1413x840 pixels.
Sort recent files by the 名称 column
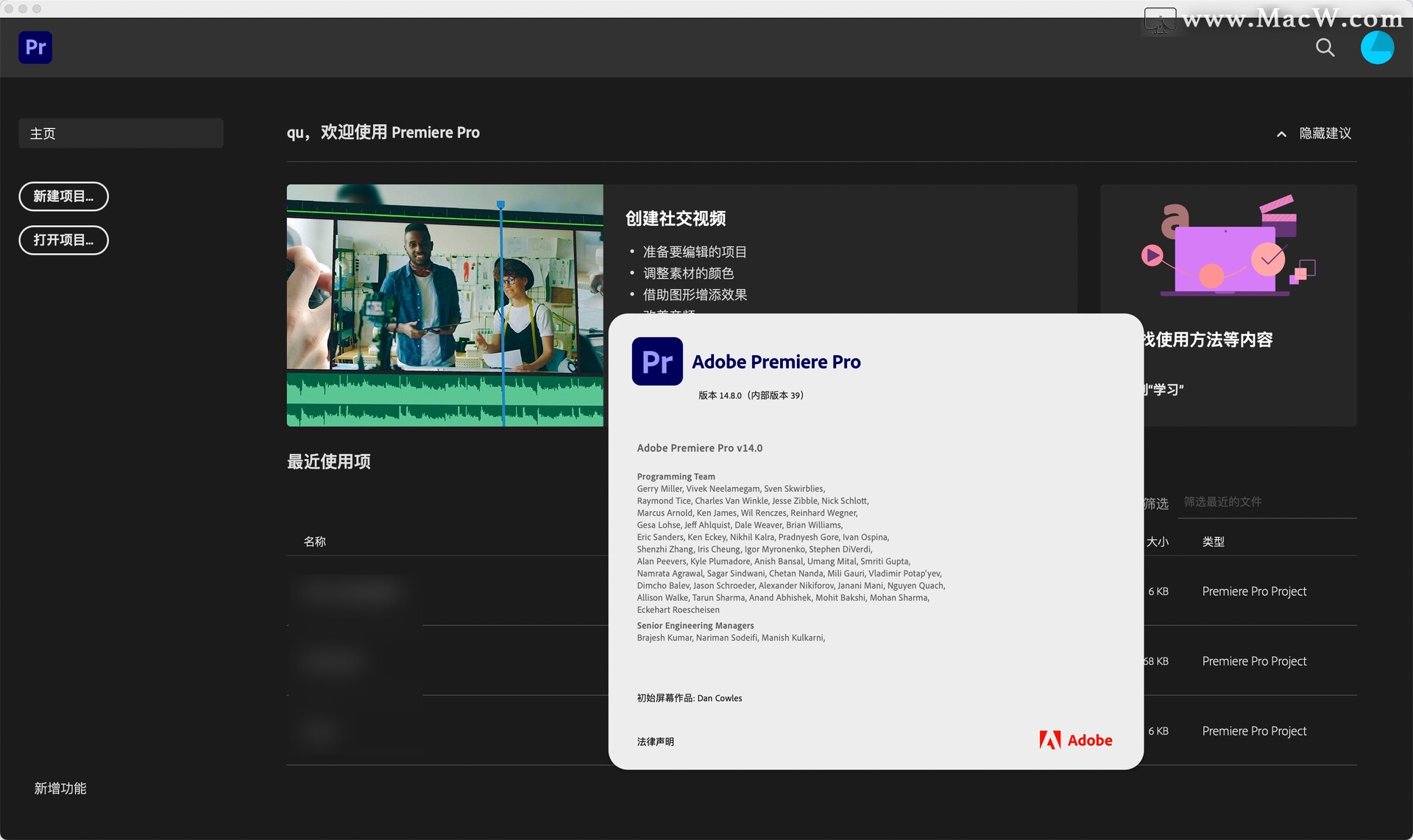pos(315,541)
